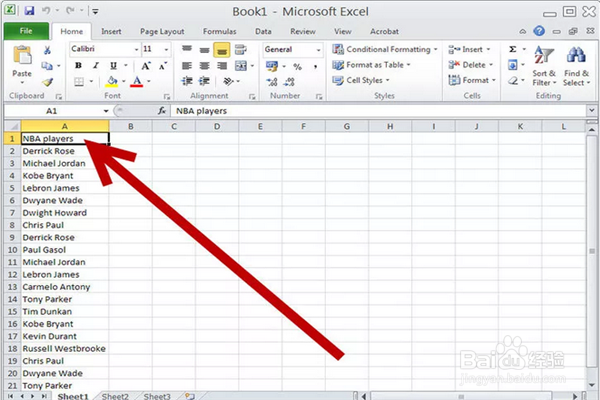
Task: Click the AutoSum sigma icon
Action: [x=513, y=49]
